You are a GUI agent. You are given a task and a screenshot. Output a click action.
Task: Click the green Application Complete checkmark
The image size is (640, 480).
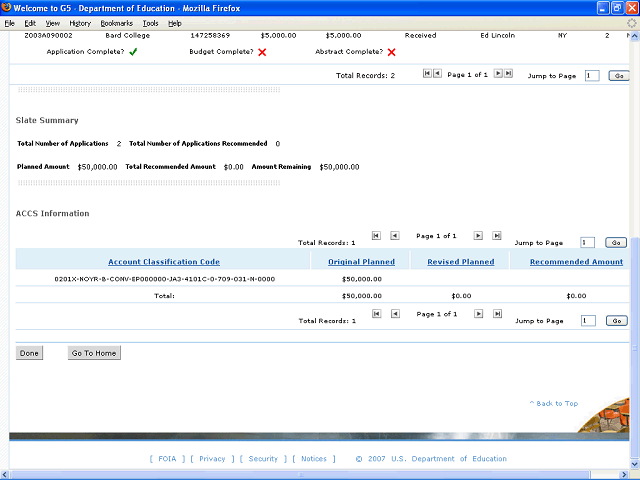pyautogui.click(x=133, y=52)
